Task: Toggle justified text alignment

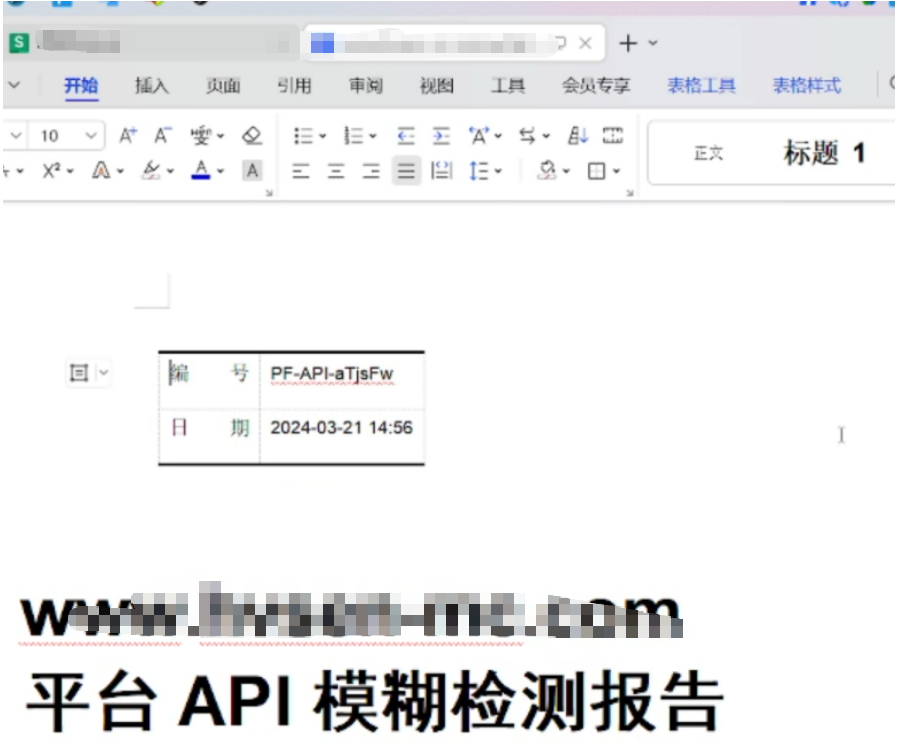Action: pyautogui.click(x=405, y=171)
